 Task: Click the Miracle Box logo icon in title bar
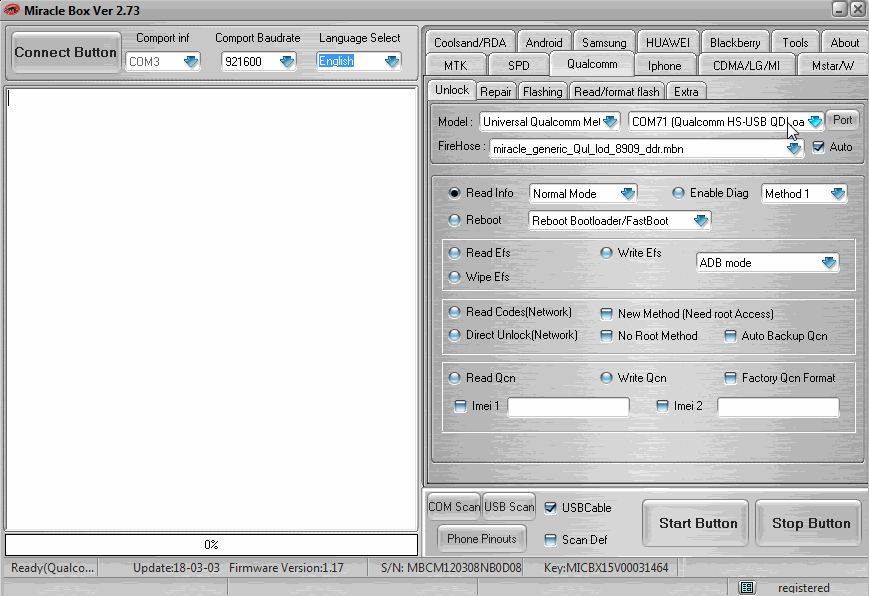[11, 10]
